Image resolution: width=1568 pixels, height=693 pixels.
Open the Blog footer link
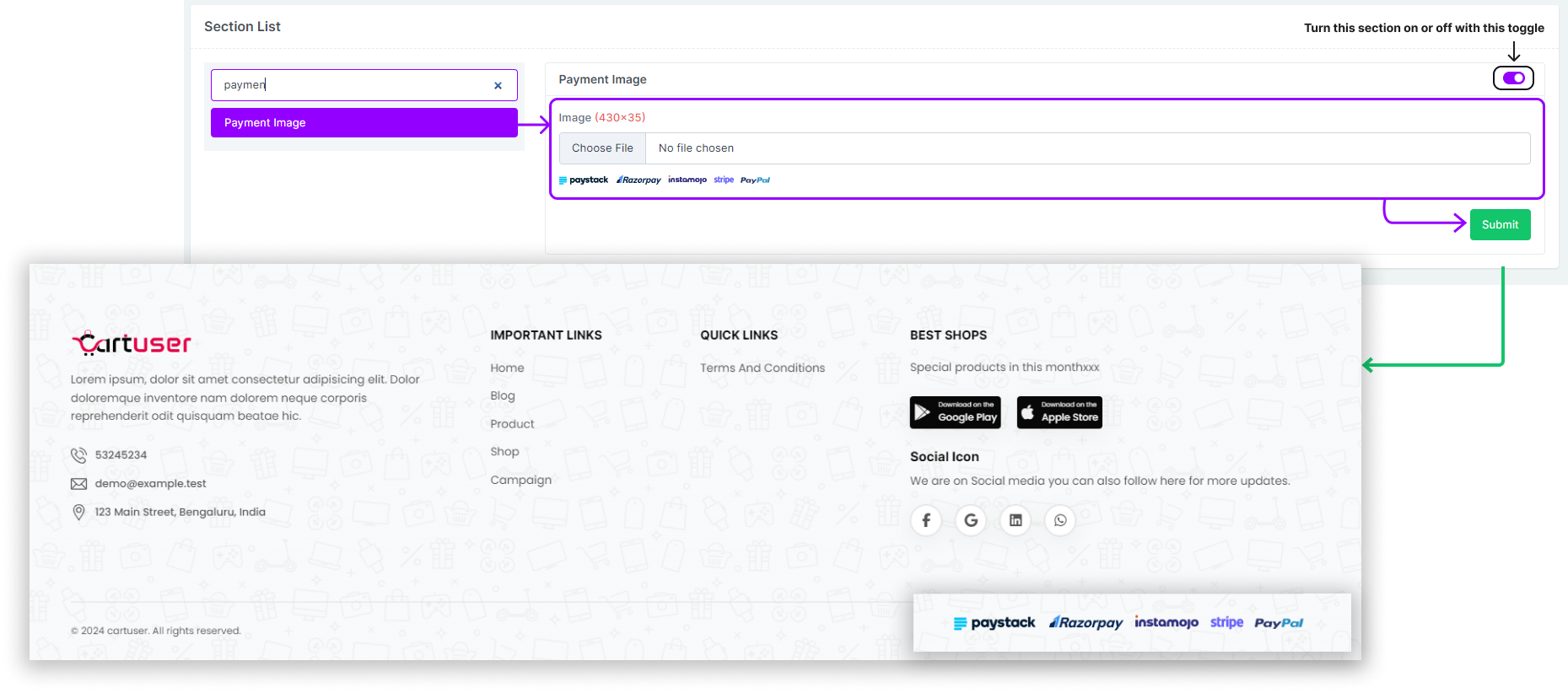503,396
